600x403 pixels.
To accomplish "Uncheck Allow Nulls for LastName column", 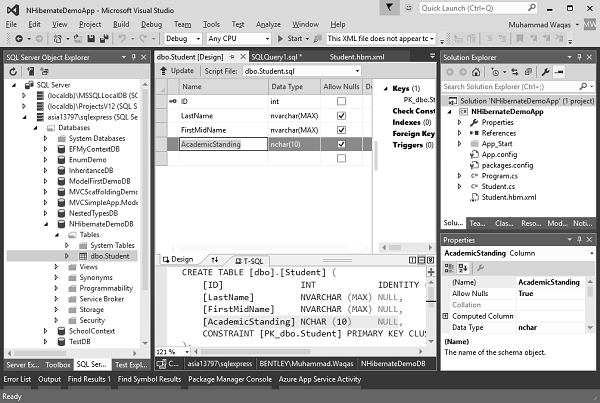I will click(x=341, y=115).
